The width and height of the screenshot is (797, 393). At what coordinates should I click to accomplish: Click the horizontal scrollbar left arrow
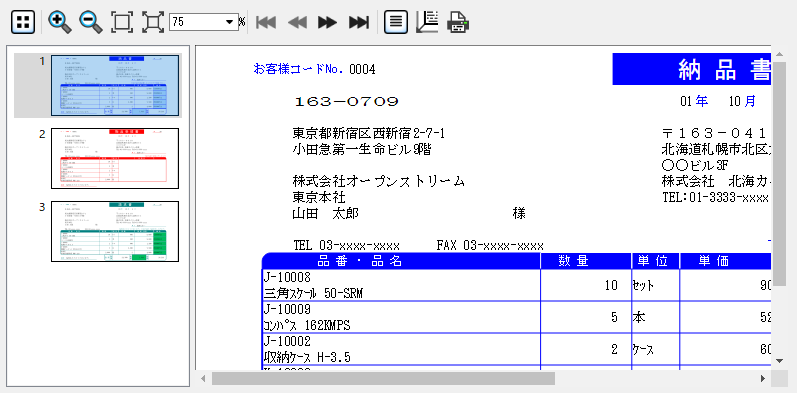tap(203, 378)
